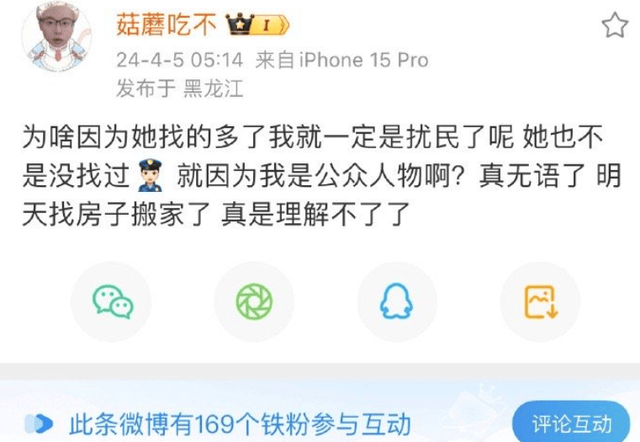640x442 pixels.
Task: Open the 铁粉 interaction banner text
Action: (240, 424)
